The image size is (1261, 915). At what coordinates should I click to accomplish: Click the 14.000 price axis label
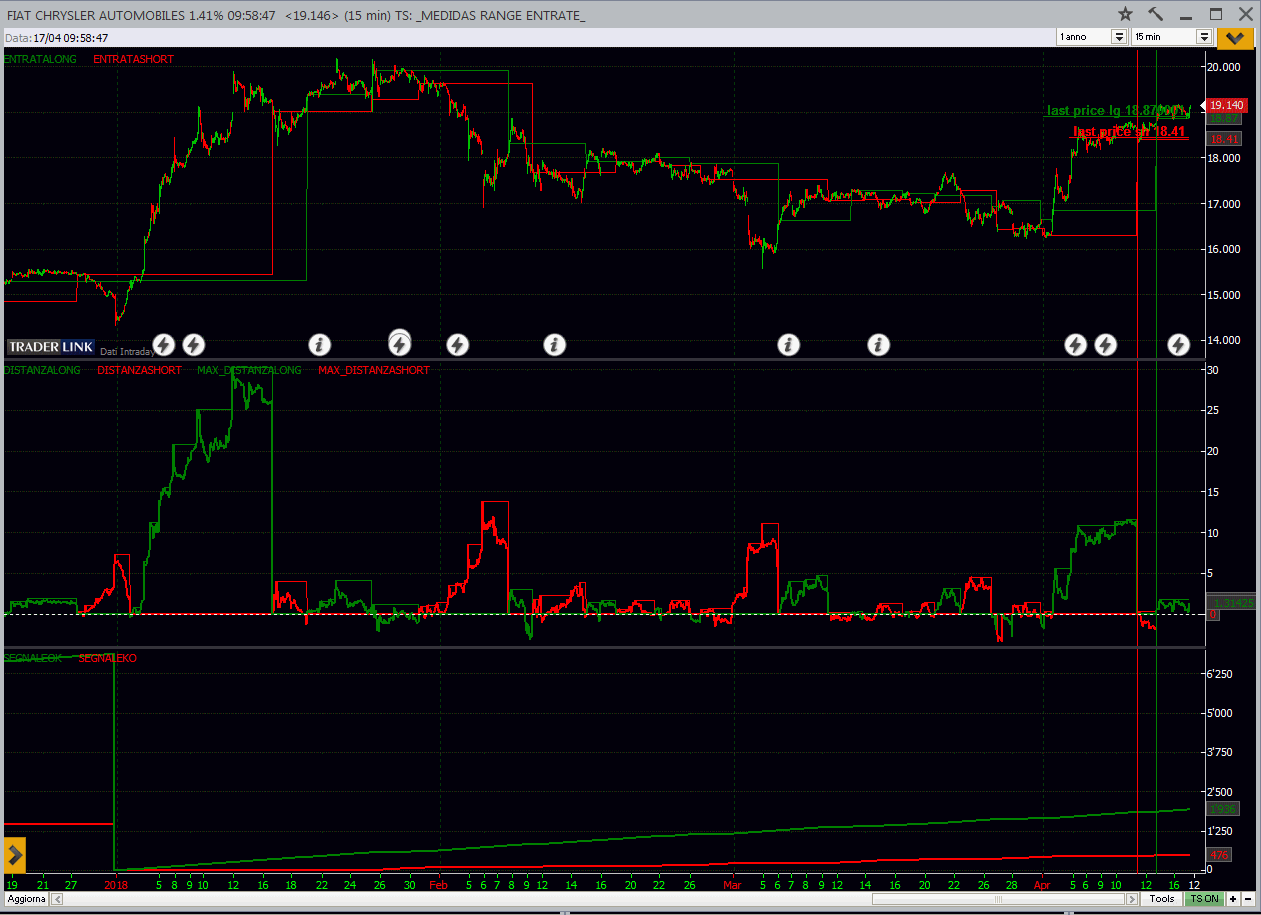click(1224, 340)
